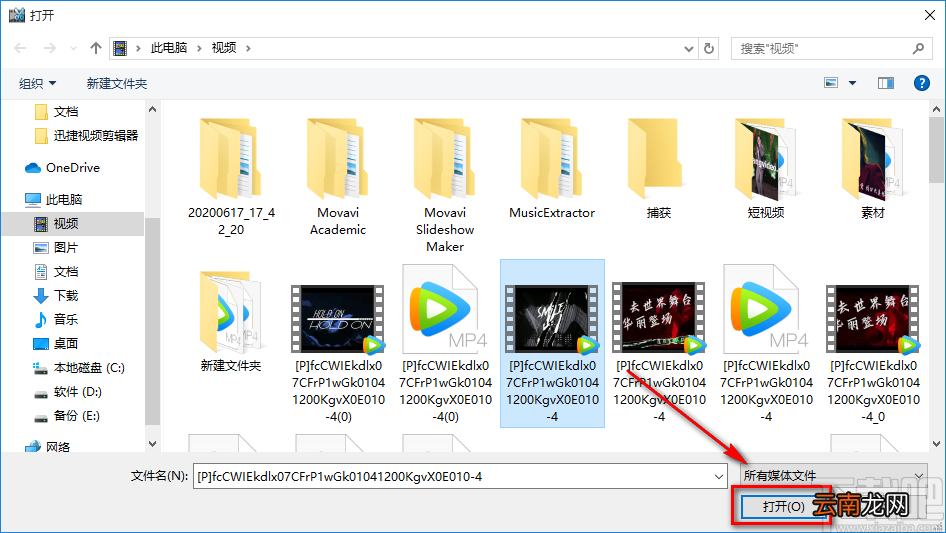Open the 所有媒体文件 file type dropdown
Image resolution: width=946 pixels, height=533 pixels.
[x=834, y=476]
